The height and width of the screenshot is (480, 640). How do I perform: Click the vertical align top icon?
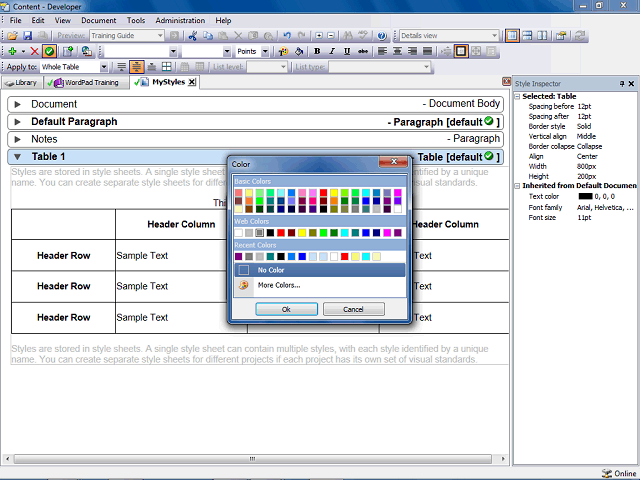coord(121,67)
